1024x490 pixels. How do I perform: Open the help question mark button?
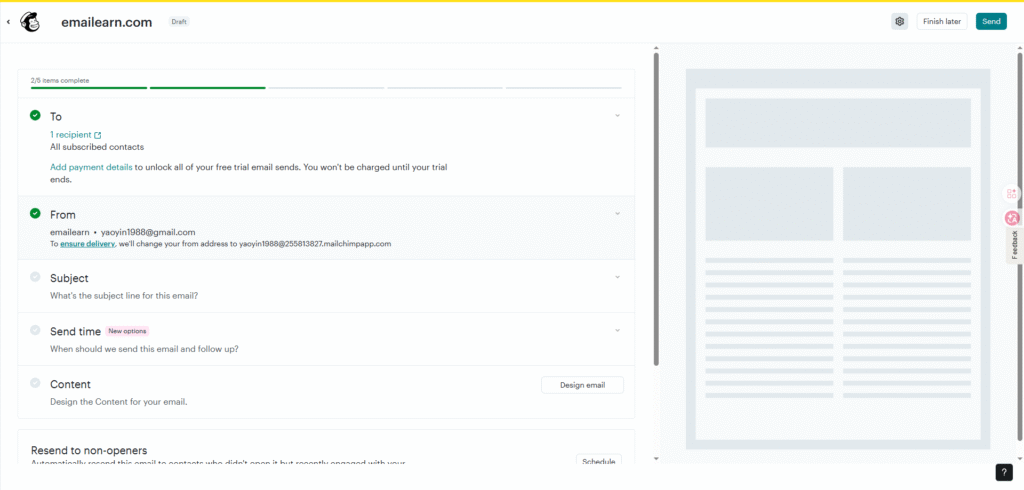tap(1004, 472)
